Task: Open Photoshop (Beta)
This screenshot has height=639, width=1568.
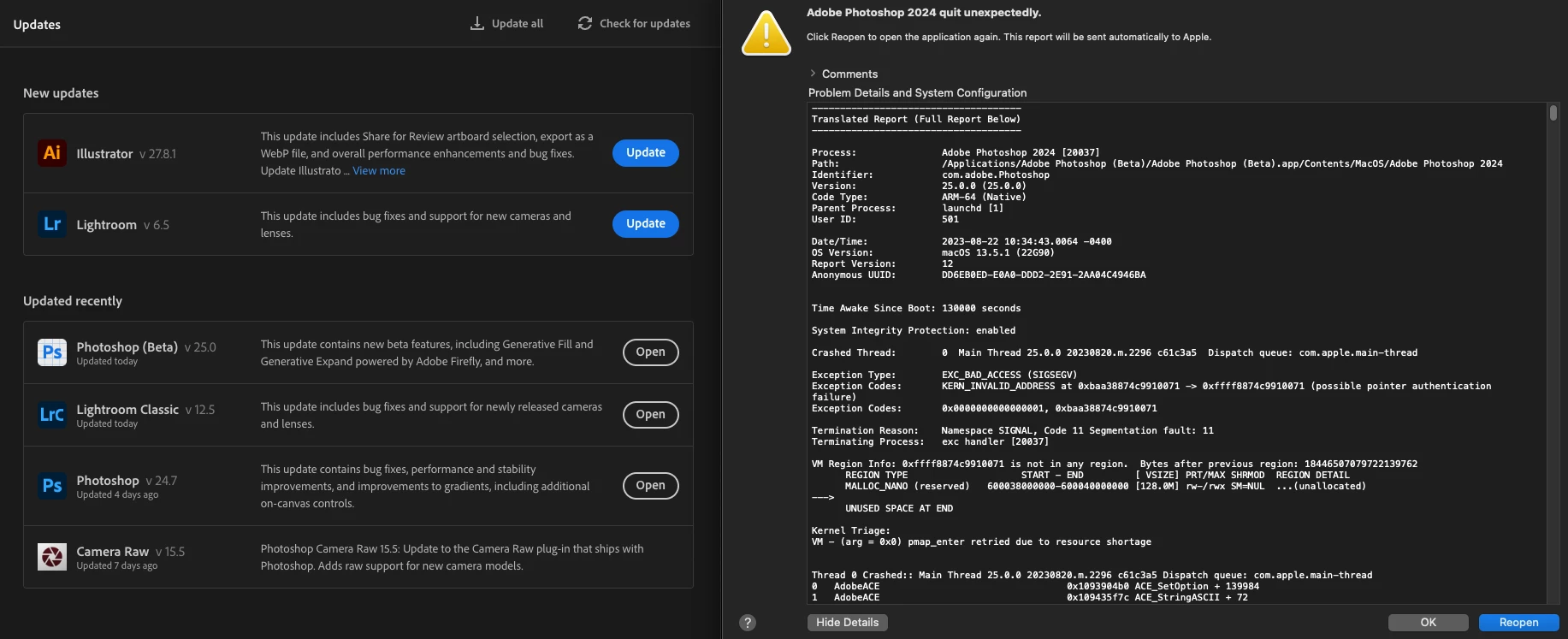Action: (651, 352)
